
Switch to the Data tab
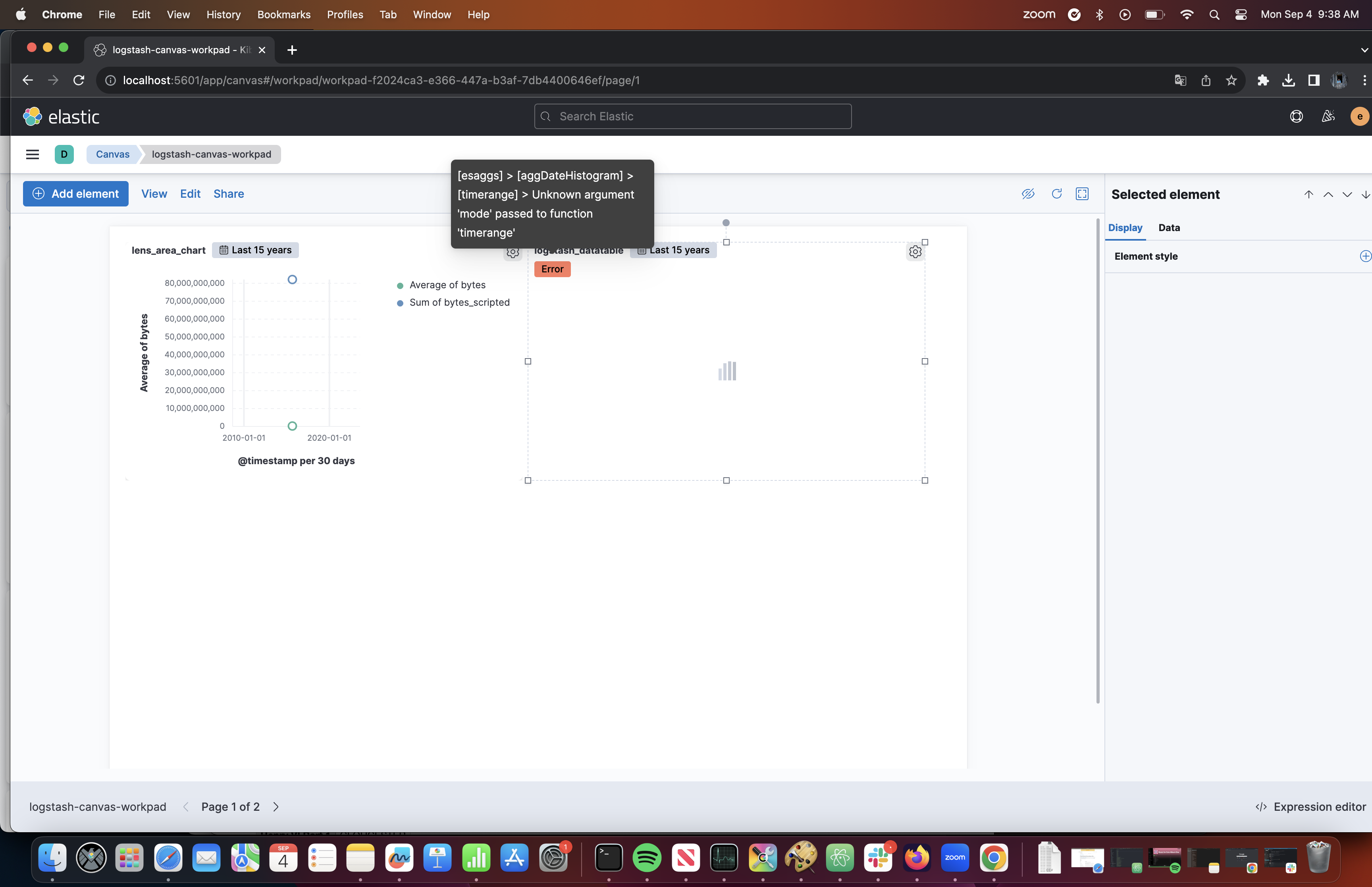(1169, 228)
